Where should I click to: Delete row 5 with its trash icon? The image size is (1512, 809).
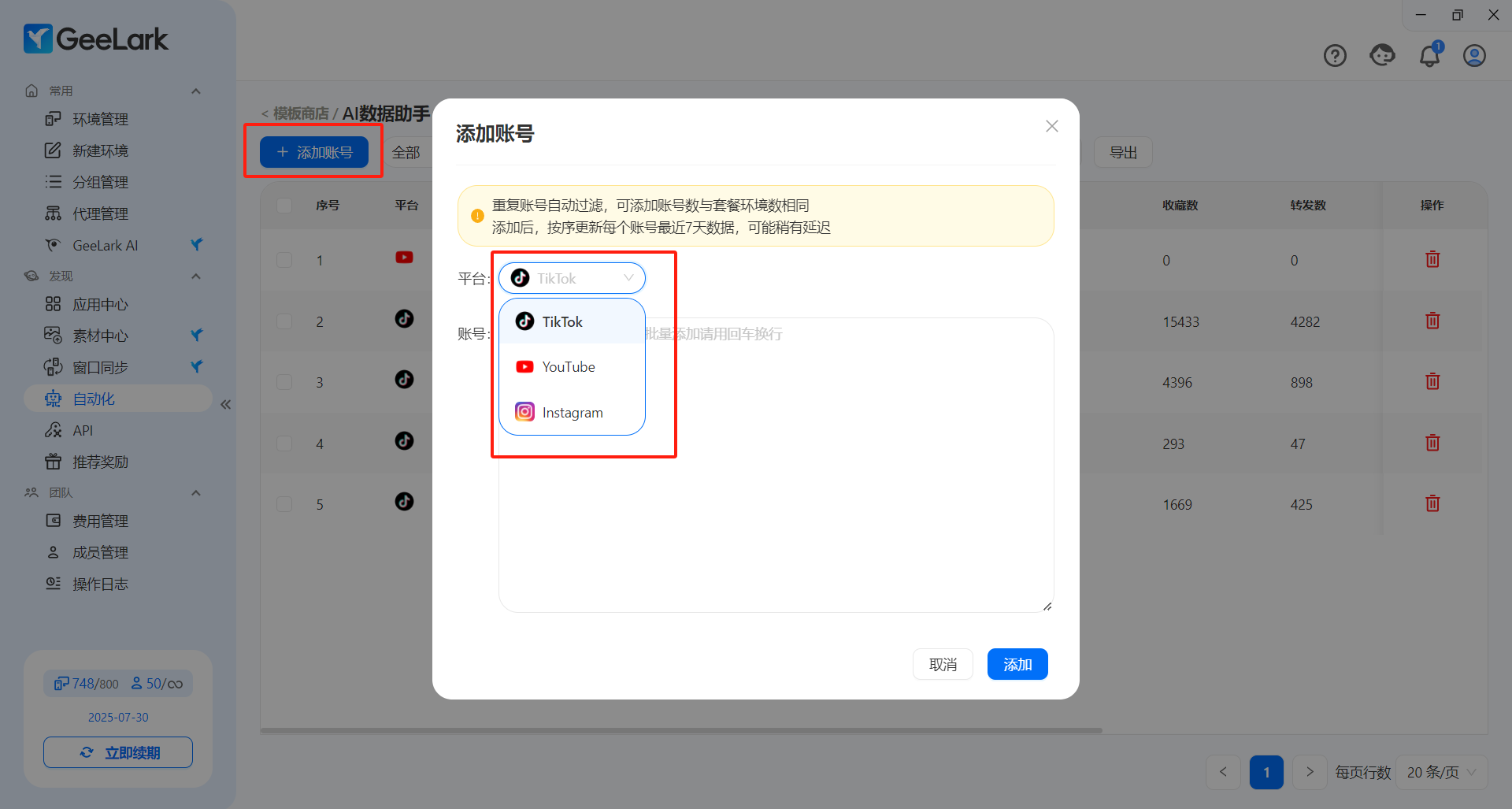(x=1432, y=503)
